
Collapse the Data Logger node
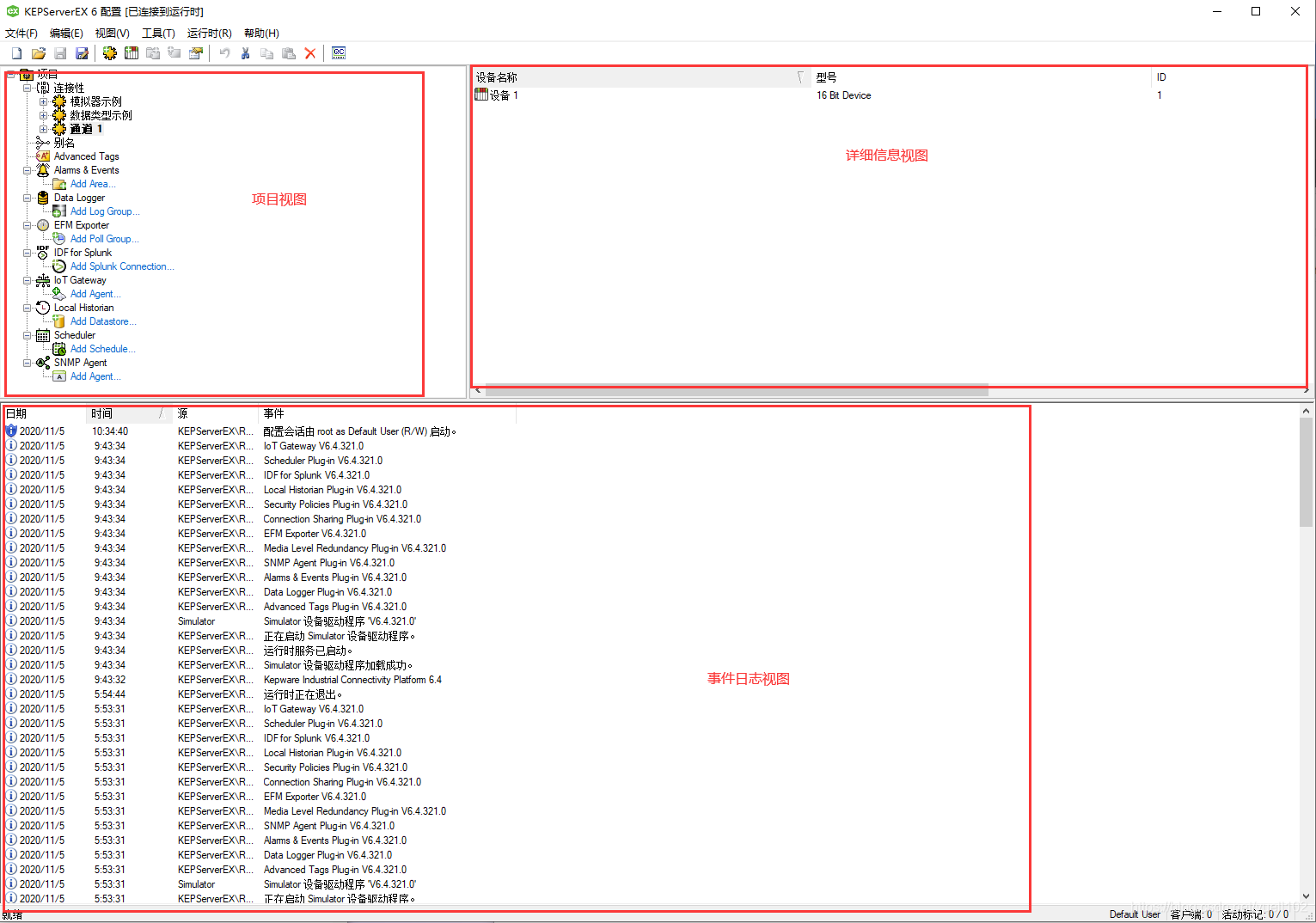[x=27, y=198]
